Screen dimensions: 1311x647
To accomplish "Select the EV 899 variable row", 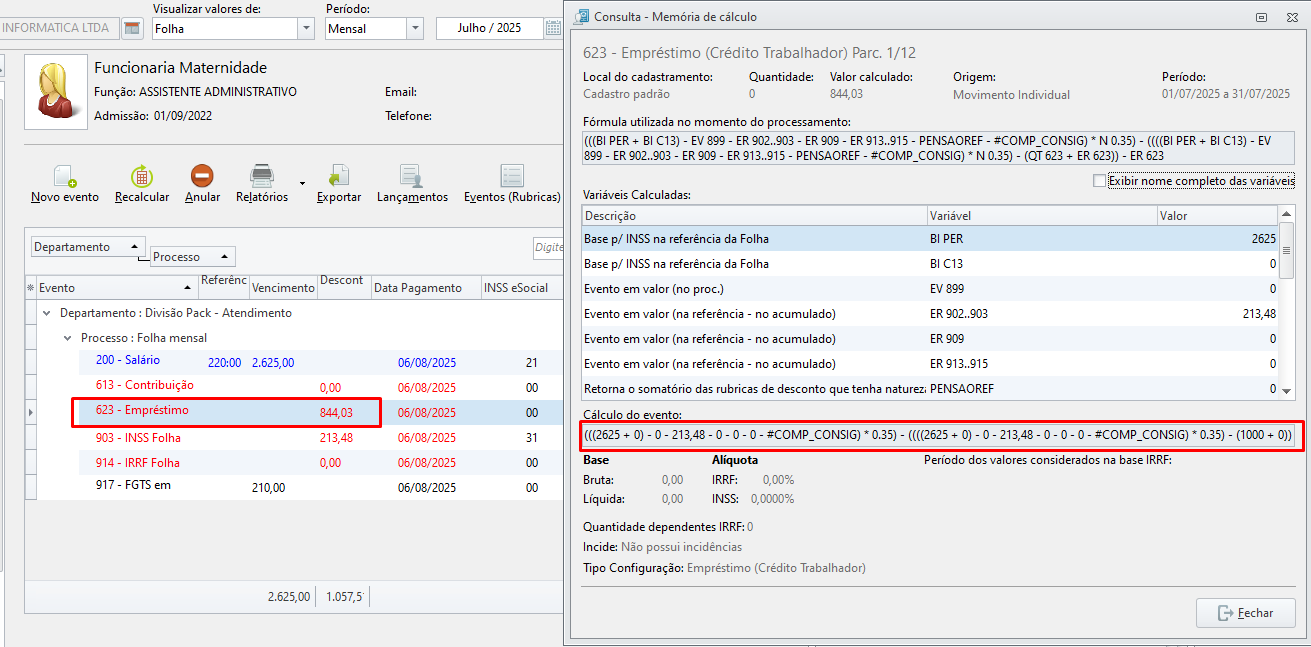I will (x=930, y=289).
